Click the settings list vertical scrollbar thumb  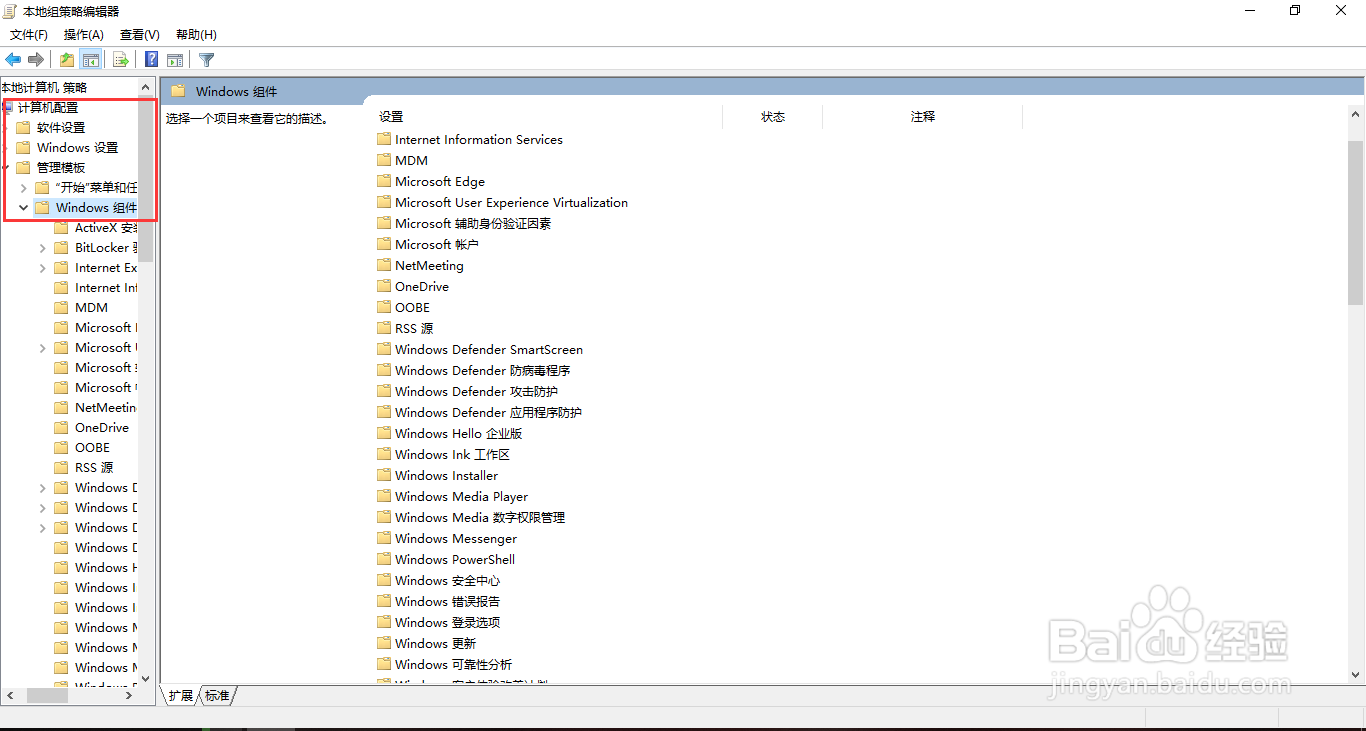coord(1356,222)
